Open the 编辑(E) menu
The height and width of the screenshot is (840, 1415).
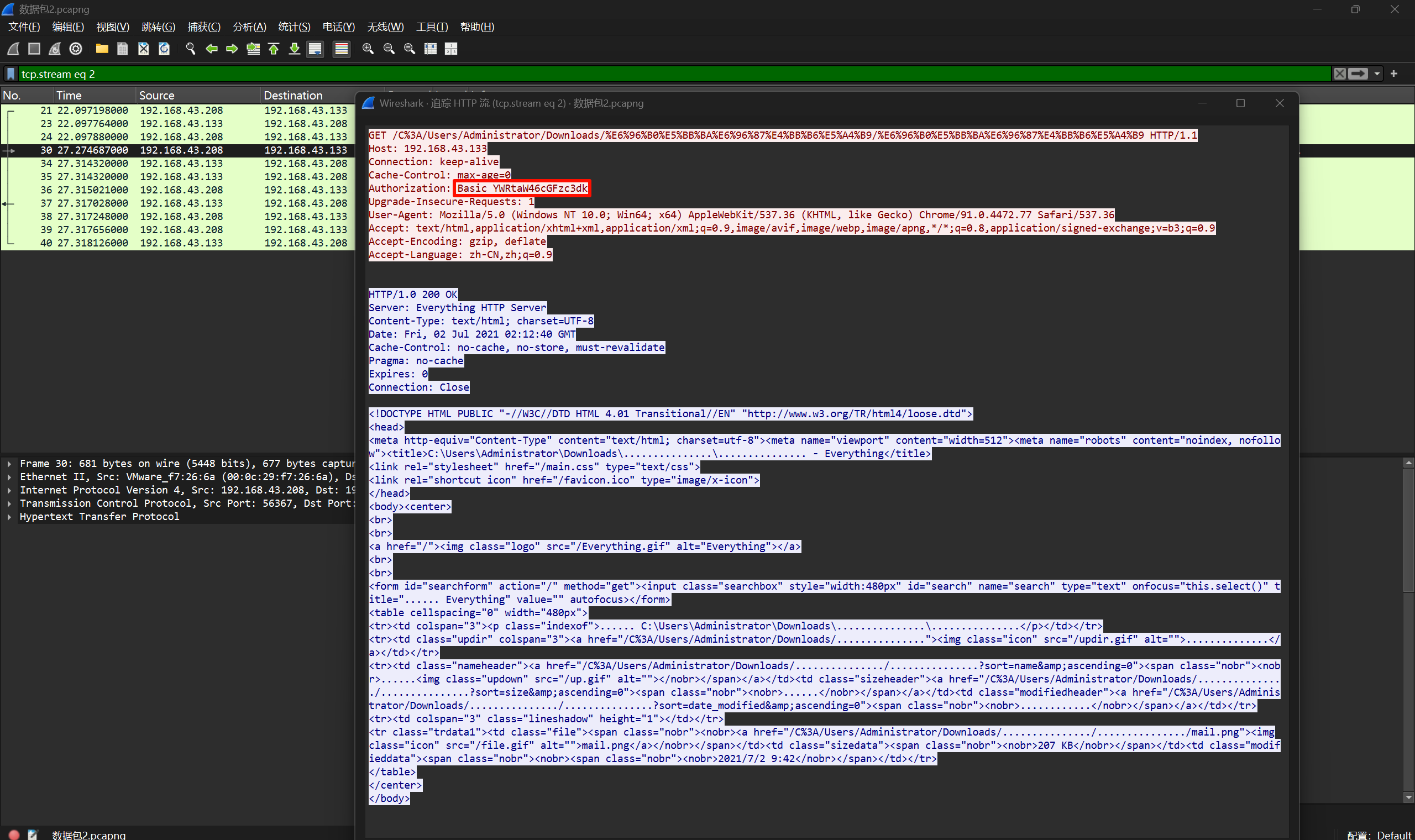click(68, 27)
